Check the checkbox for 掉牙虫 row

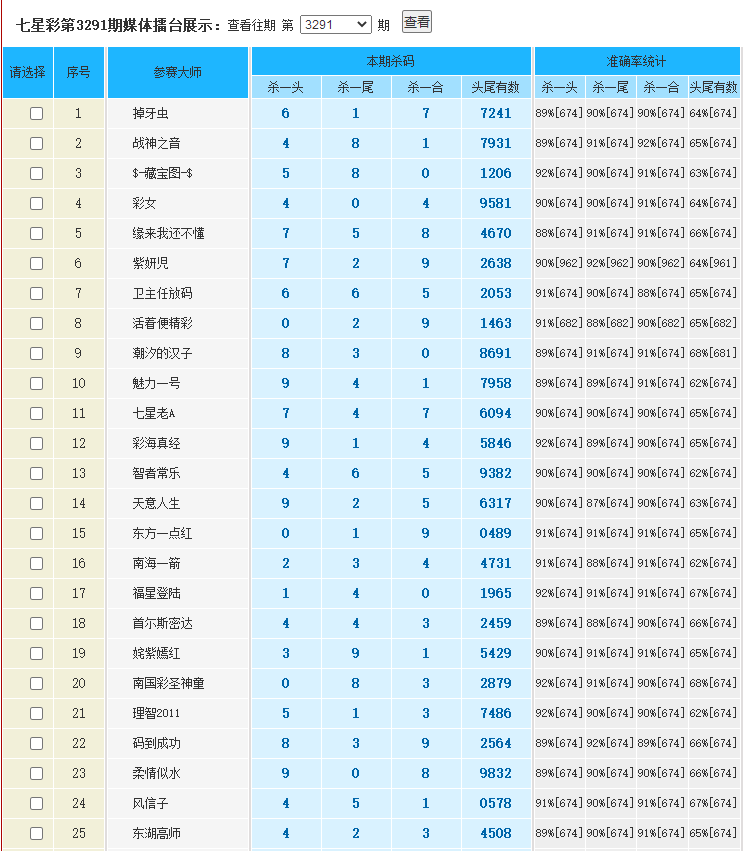[x=37, y=114]
